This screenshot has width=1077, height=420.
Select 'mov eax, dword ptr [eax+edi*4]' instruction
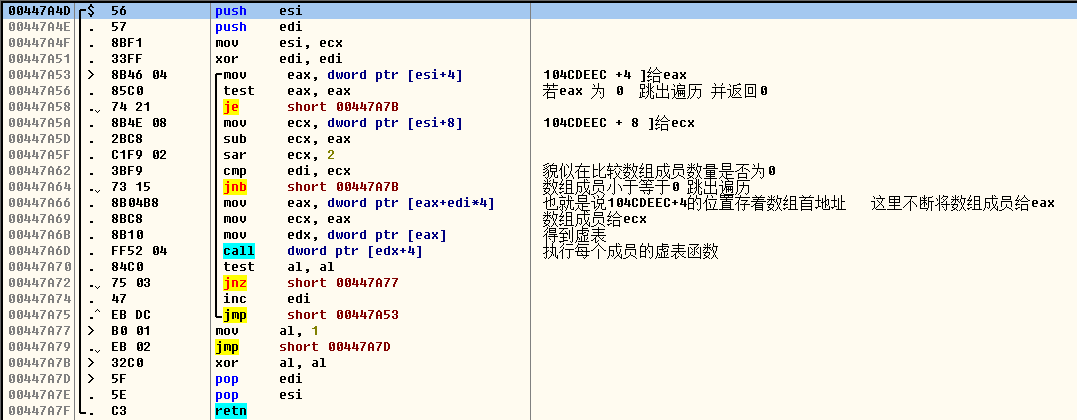tap(359, 203)
